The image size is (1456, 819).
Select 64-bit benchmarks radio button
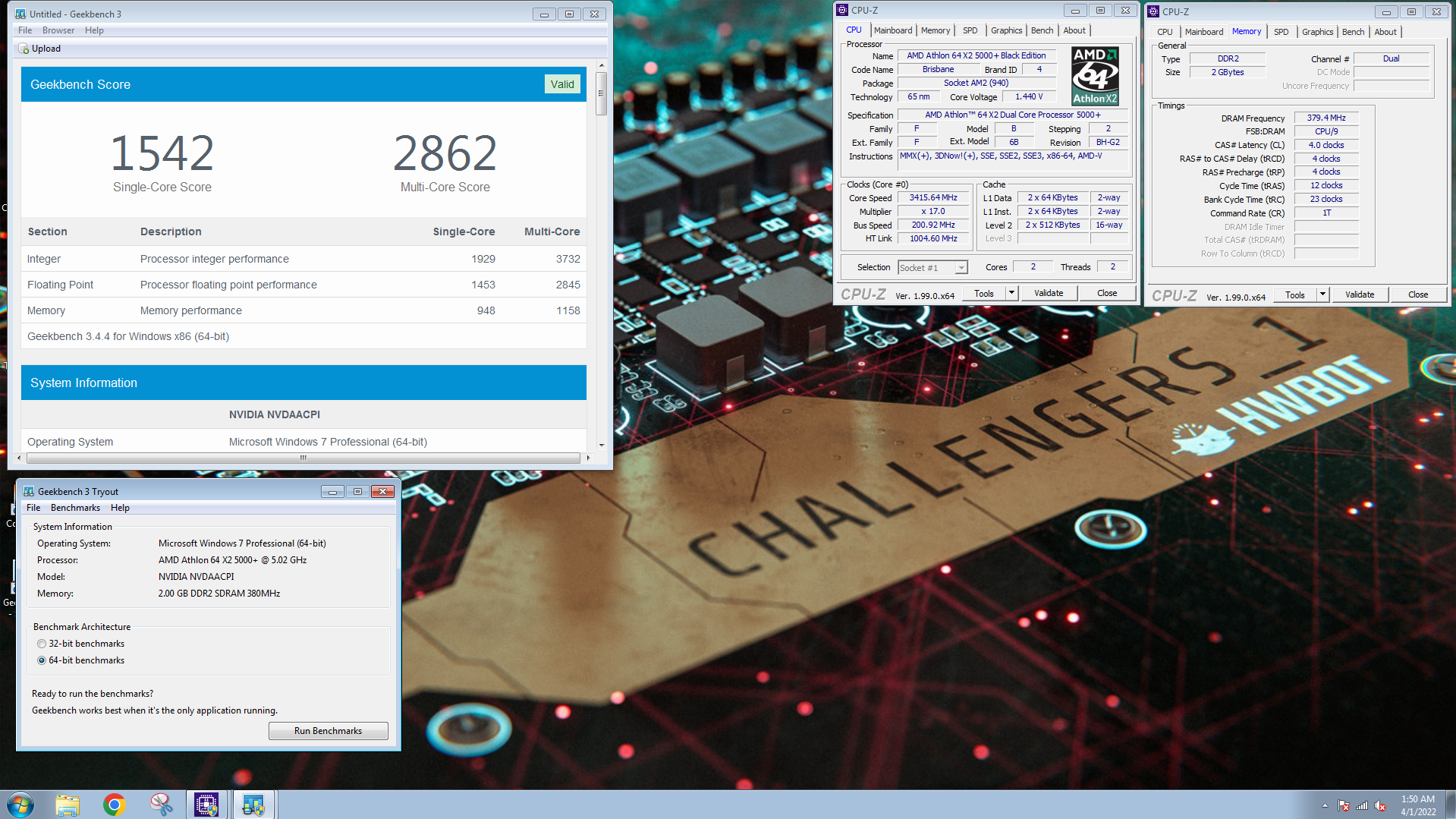[x=42, y=660]
